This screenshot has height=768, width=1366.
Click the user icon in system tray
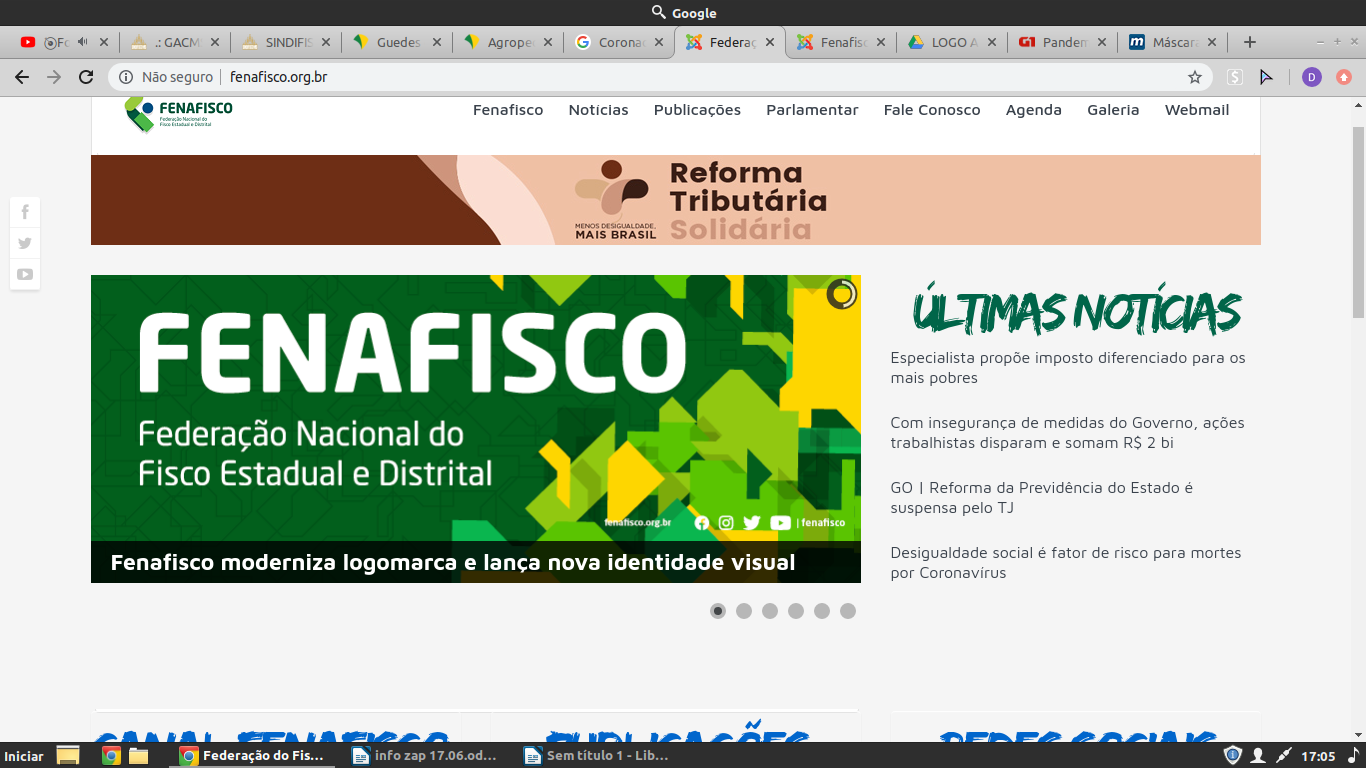(x=1258, y=755)
